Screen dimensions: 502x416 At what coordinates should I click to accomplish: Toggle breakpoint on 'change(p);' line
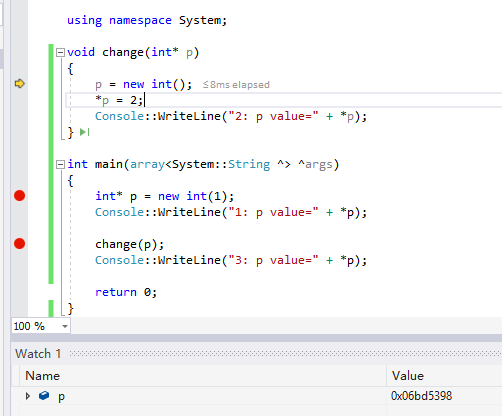20,244
